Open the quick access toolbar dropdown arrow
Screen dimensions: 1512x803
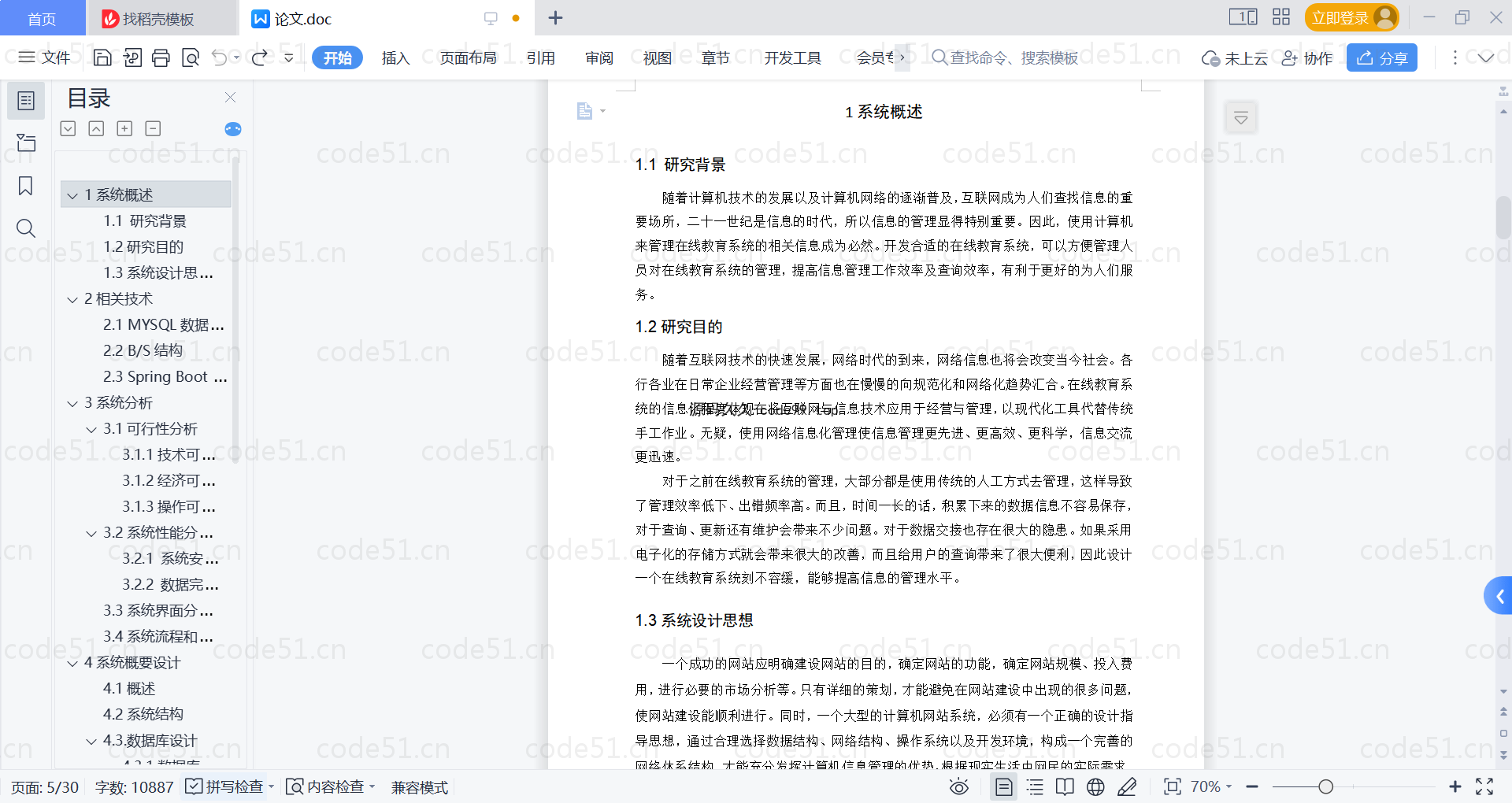pyautogui.click(x=289, y=57)
